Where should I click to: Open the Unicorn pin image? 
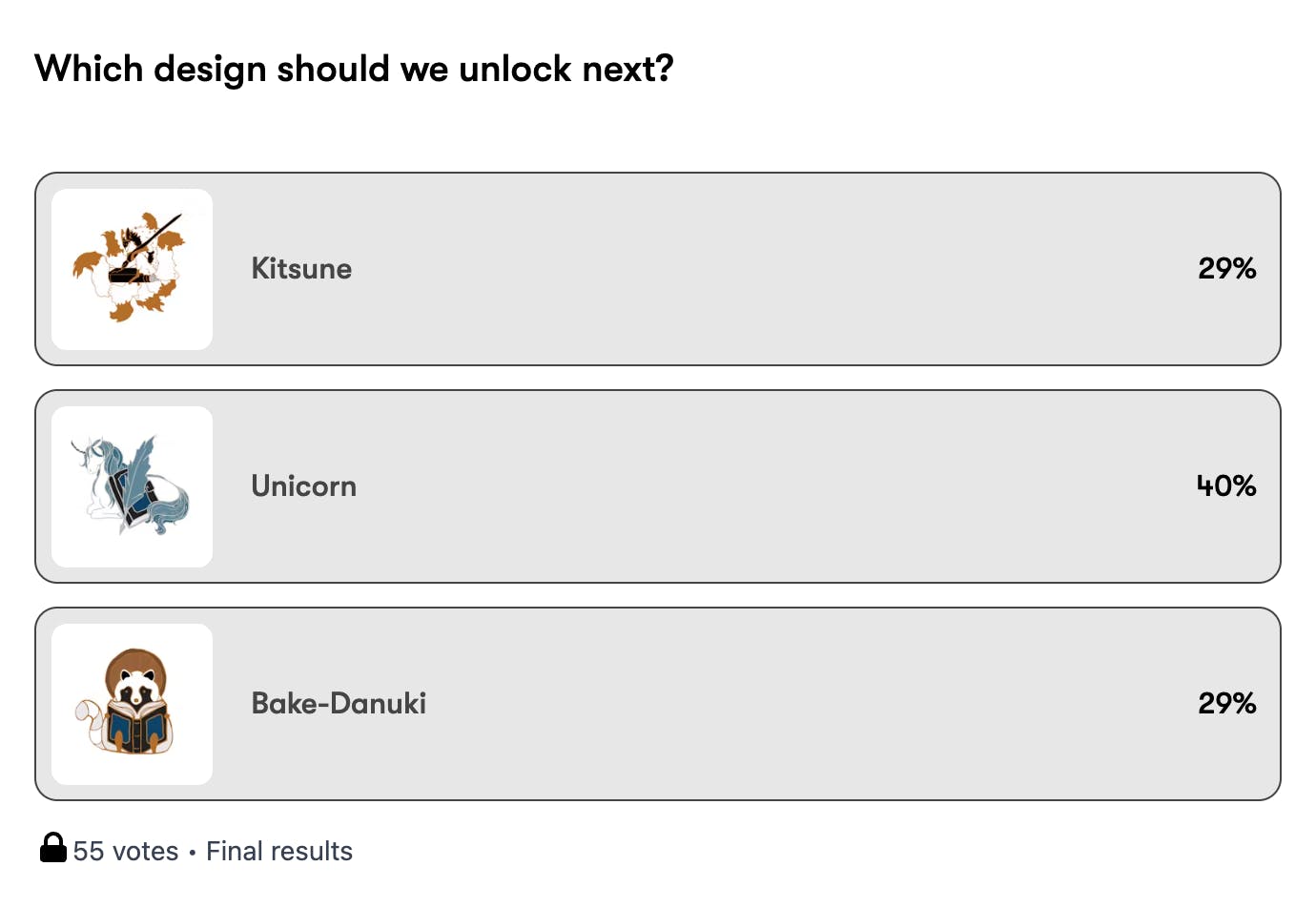(132, 486)
